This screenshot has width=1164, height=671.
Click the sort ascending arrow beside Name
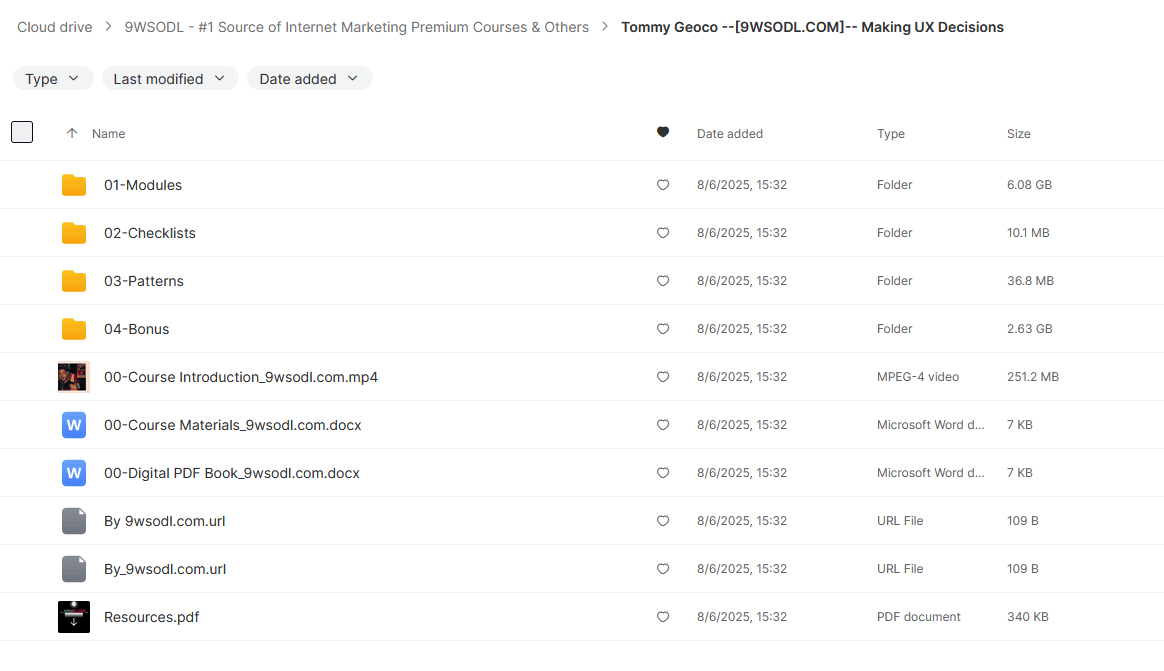click(x=71, y=133)
